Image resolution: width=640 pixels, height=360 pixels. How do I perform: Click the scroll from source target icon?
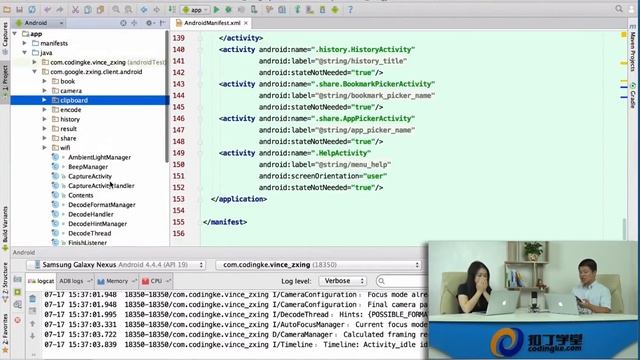(123, 23)
